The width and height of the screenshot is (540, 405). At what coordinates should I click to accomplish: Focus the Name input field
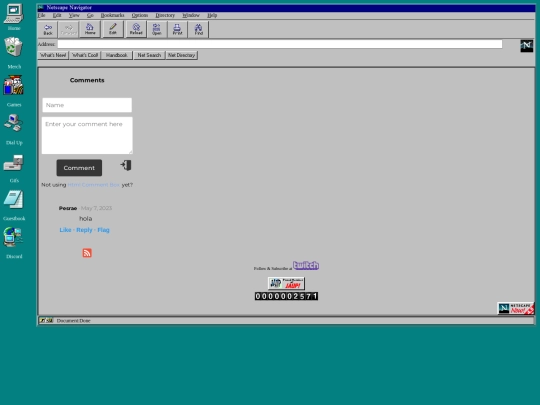coord(87,105)
